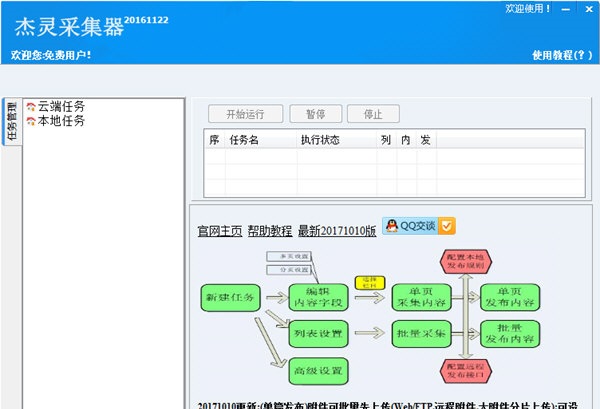Click the 配置本地发布规则 red hexagon
Screen dimensions: 600x409
(x=466, y=262)
